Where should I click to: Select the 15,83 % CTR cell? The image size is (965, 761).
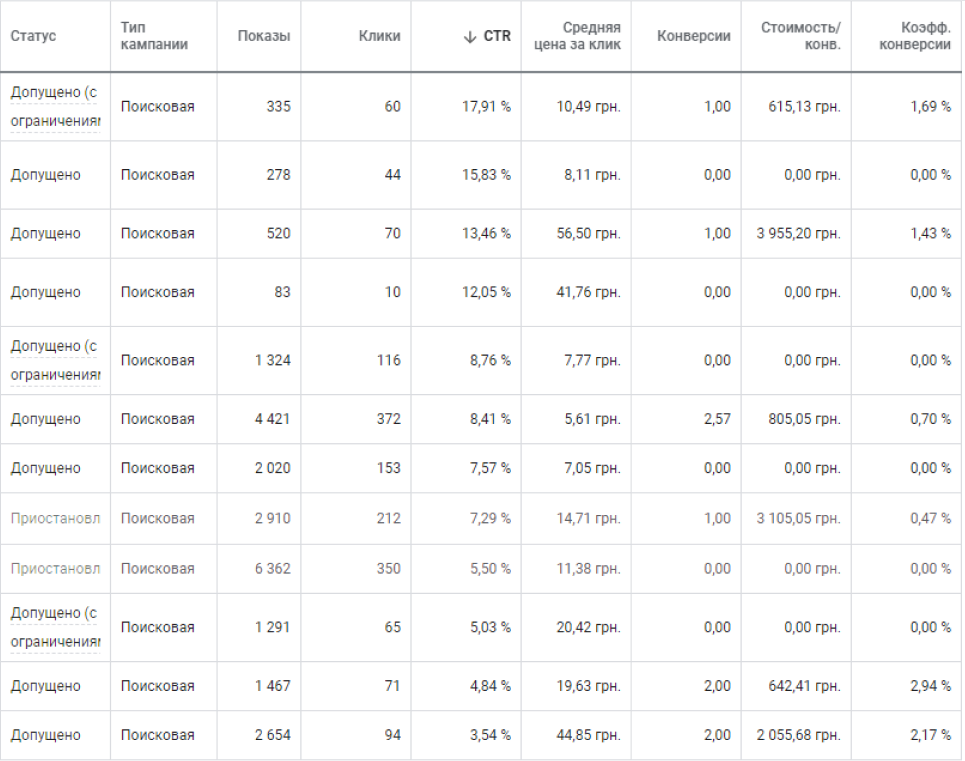[x=486, y=175]
